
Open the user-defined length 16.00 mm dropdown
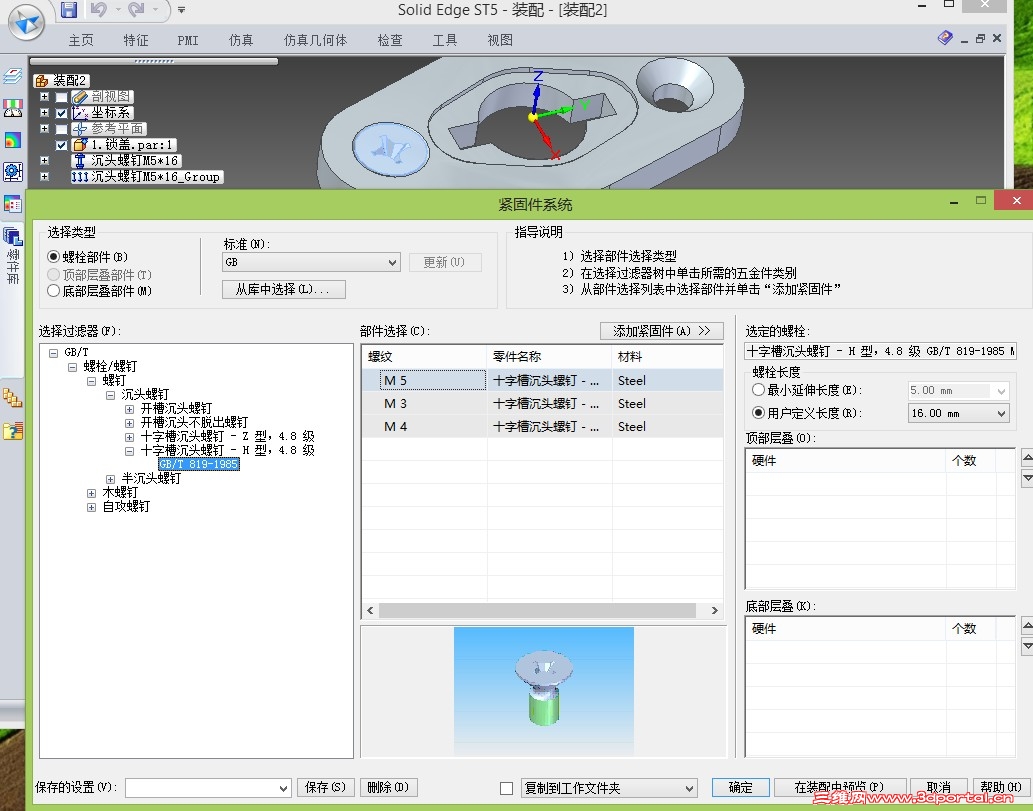click(959, 413)
